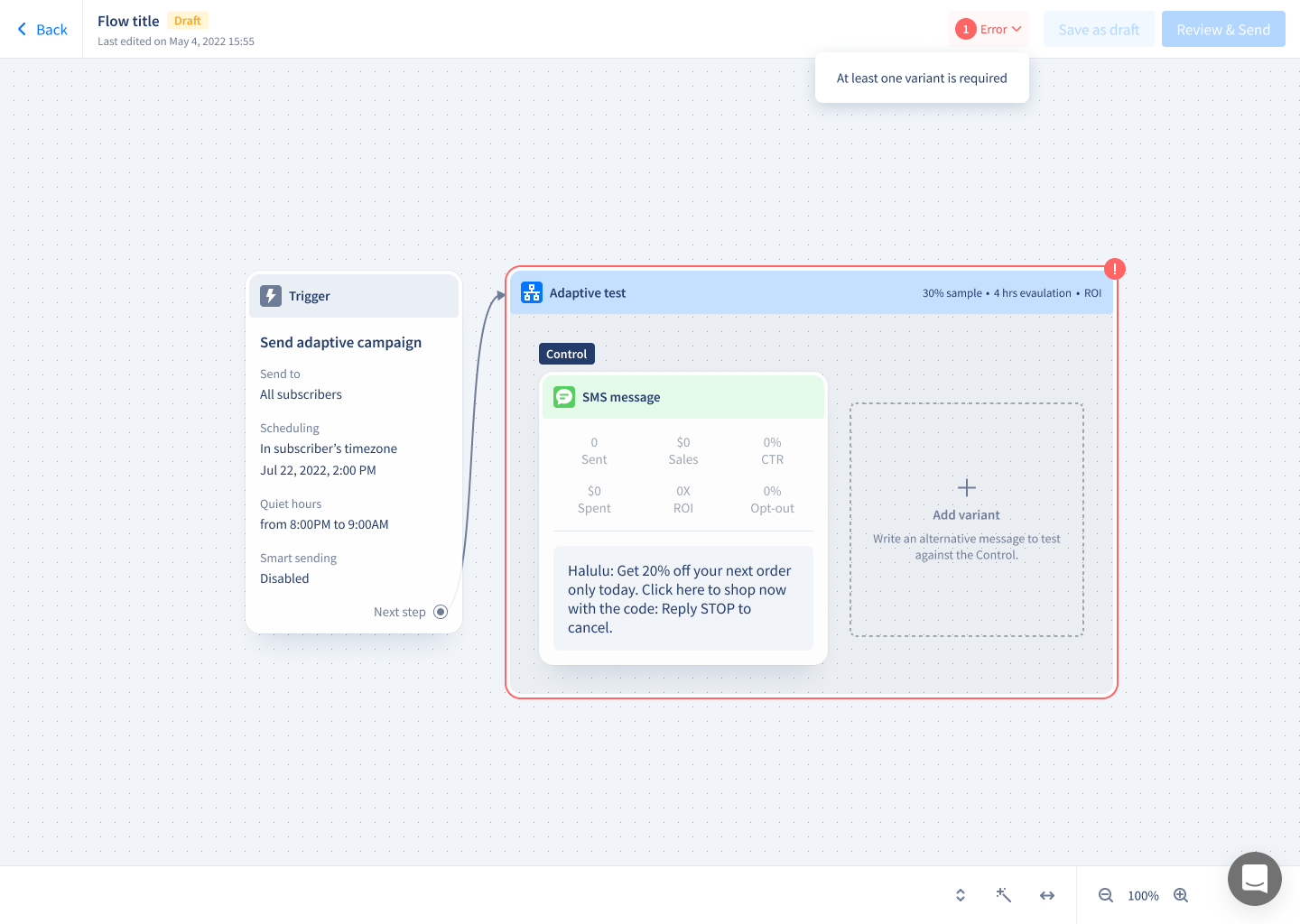Click the Trigger card header label
Image resolution: width=1300 pixels, height=924 pixels.
[x=310, y=297]
